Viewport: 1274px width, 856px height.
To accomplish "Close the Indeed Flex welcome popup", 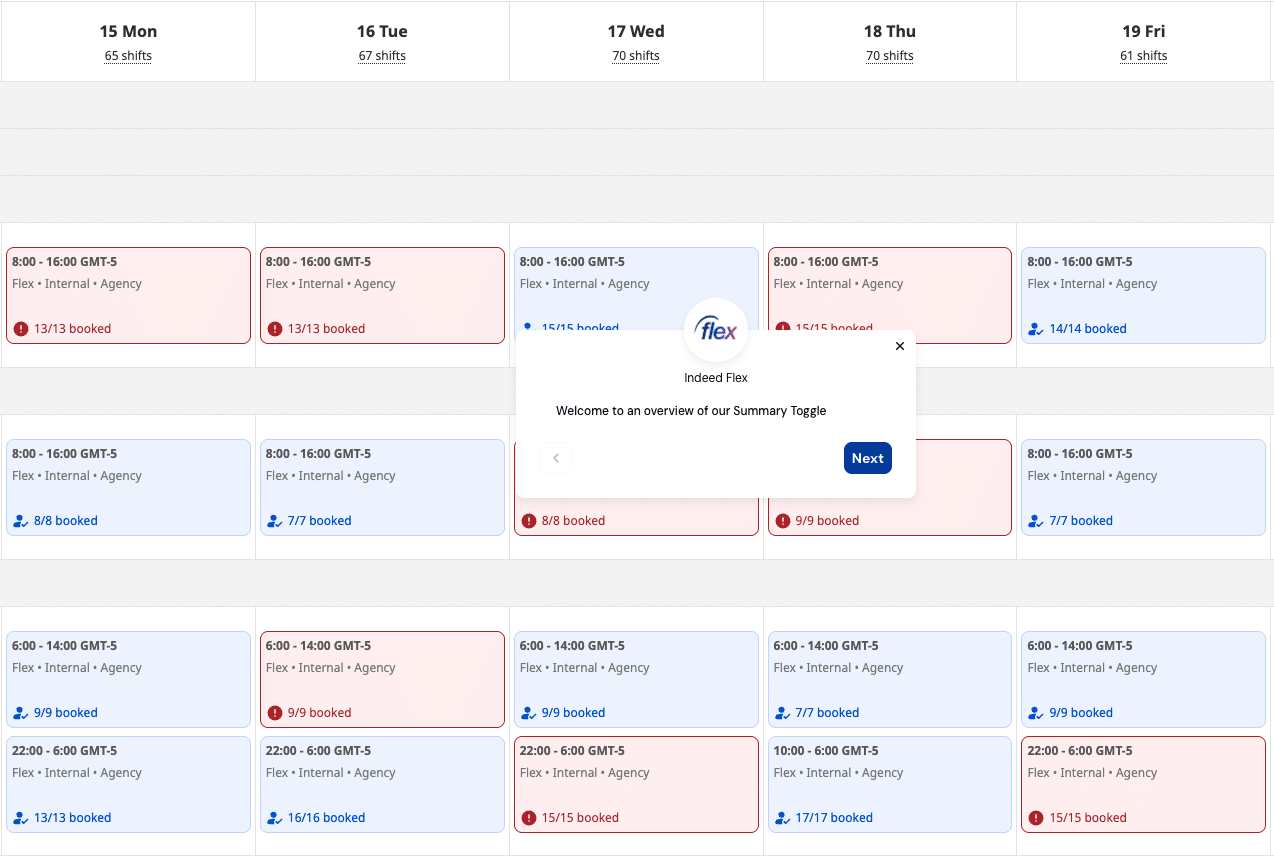I will click(x=899, y=346).
